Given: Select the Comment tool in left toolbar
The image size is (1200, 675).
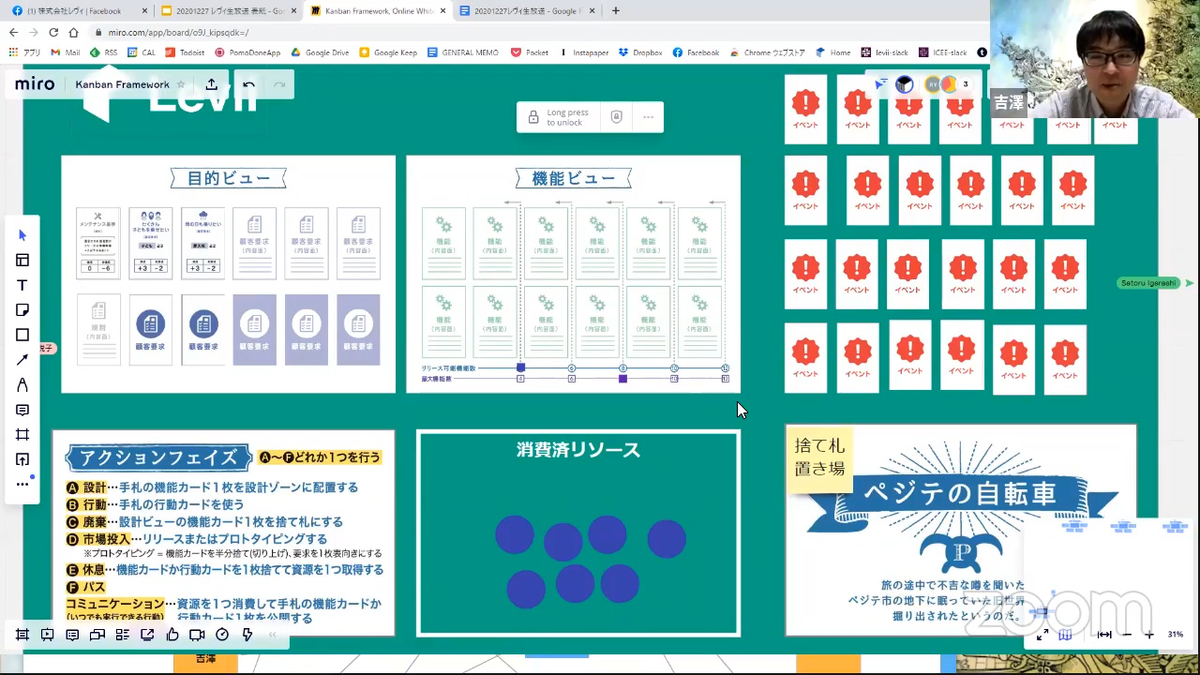Looking at the screenshot, I should tap(22, 410).
